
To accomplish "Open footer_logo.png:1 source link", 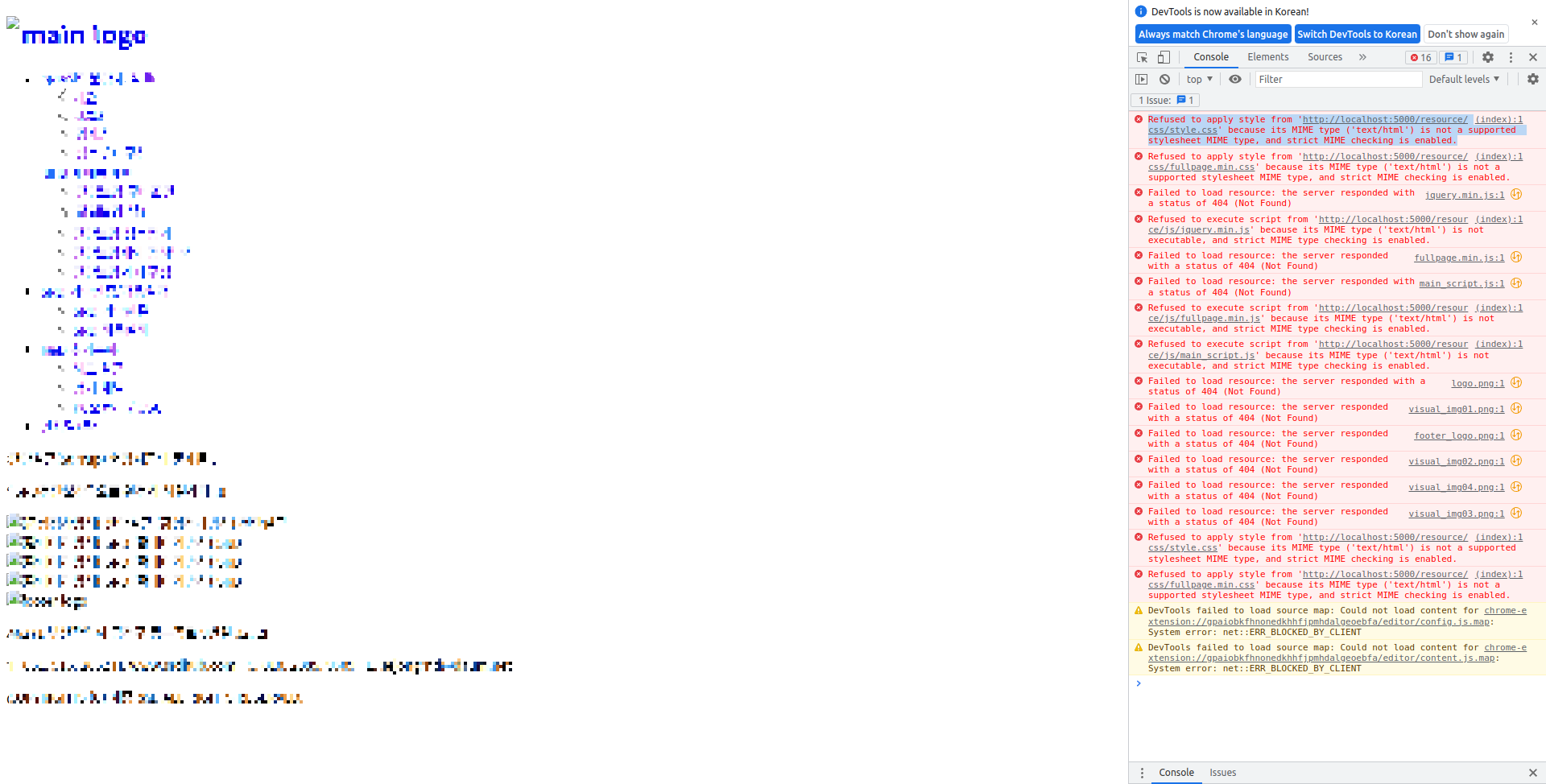I will pyautogui.click(x=1459, y=435).
